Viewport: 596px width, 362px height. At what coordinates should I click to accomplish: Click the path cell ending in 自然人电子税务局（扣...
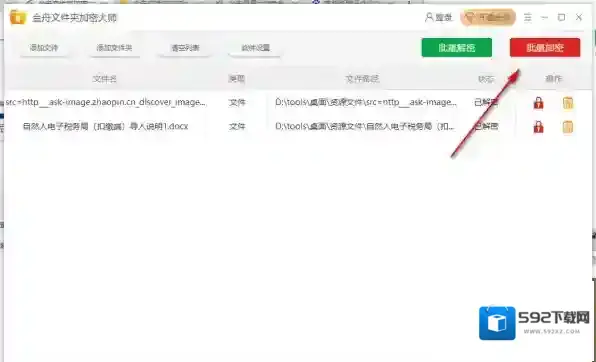point(365,126)
